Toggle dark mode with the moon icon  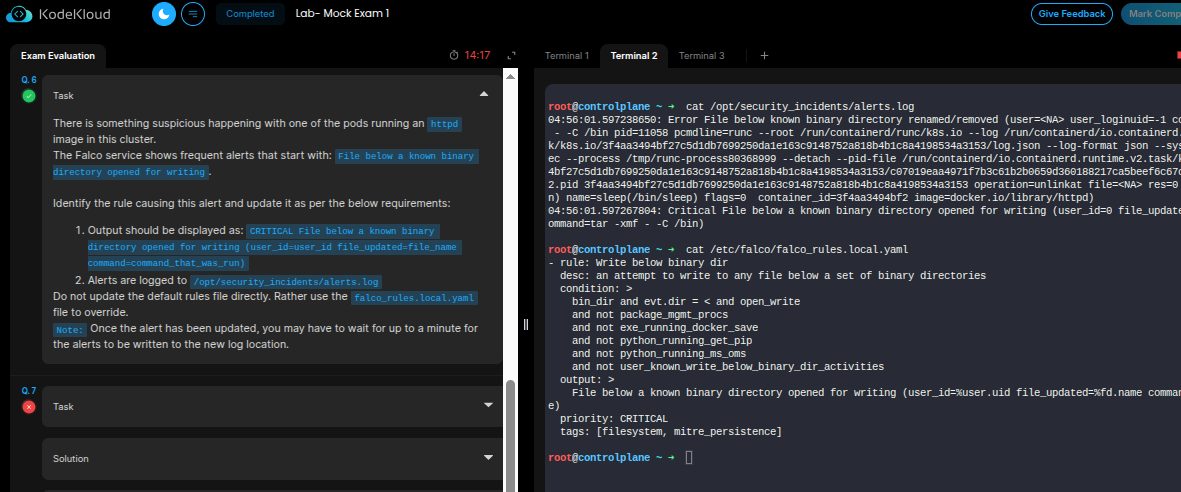pos(164,14)
